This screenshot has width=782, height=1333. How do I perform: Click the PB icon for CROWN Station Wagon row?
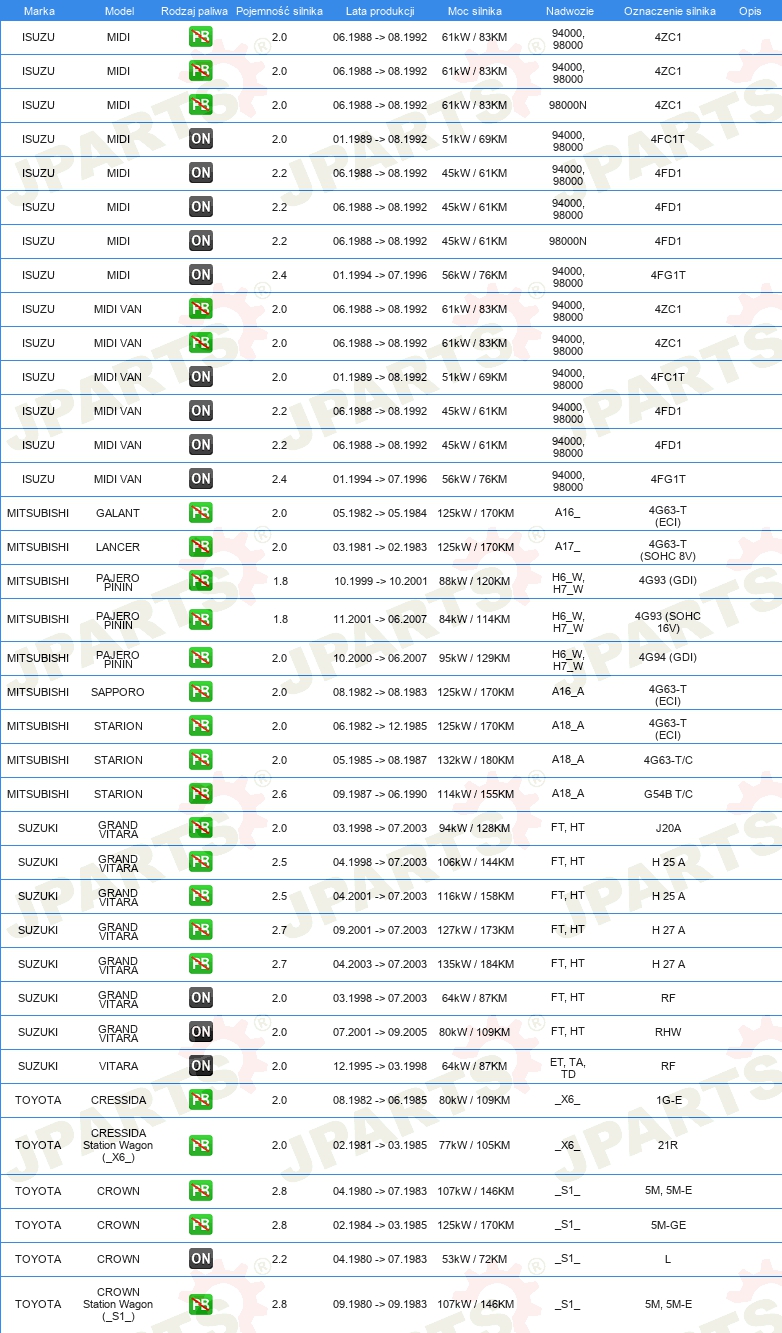click(x=201, y=1305)
